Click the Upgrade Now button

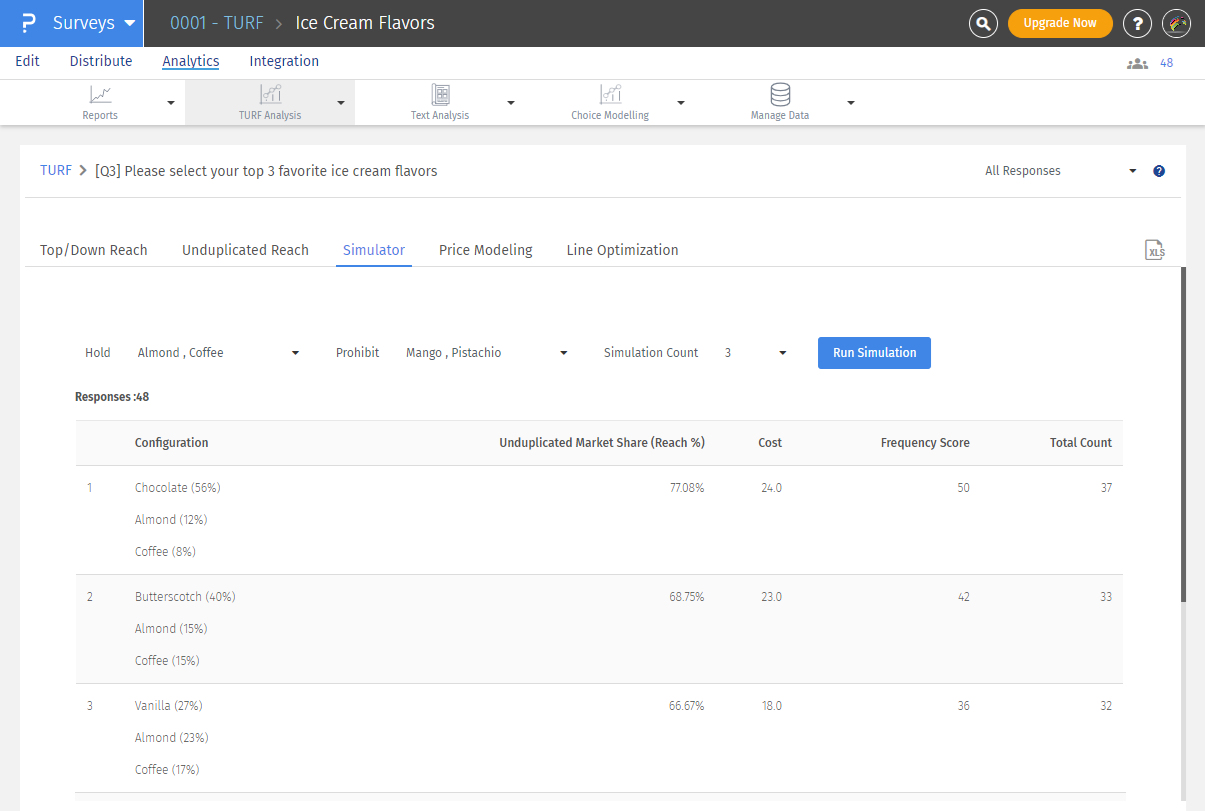[1059, 23]
